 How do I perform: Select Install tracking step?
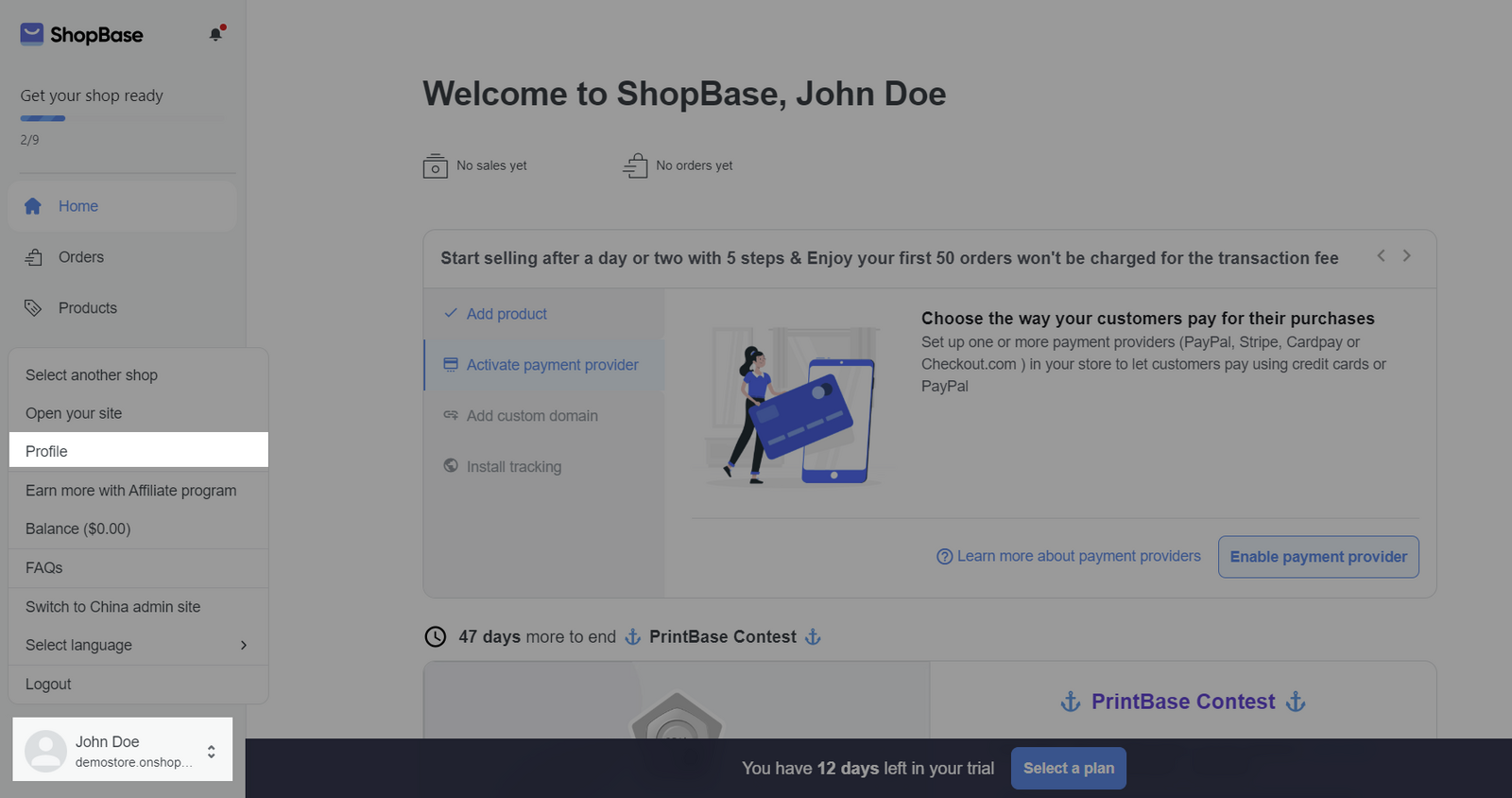544,467
